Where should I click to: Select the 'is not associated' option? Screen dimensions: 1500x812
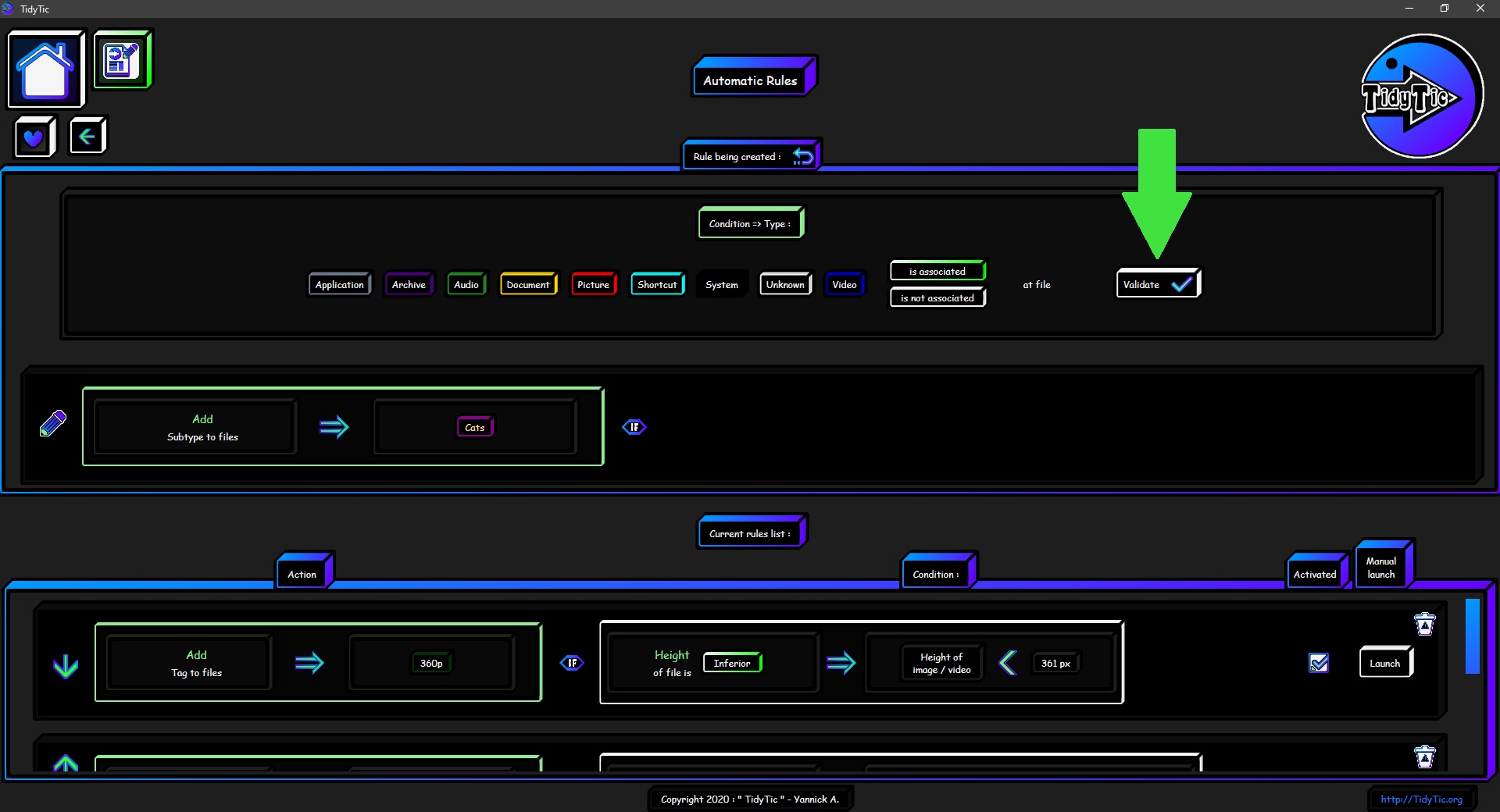pyautogui.click(x=937, y=297)
